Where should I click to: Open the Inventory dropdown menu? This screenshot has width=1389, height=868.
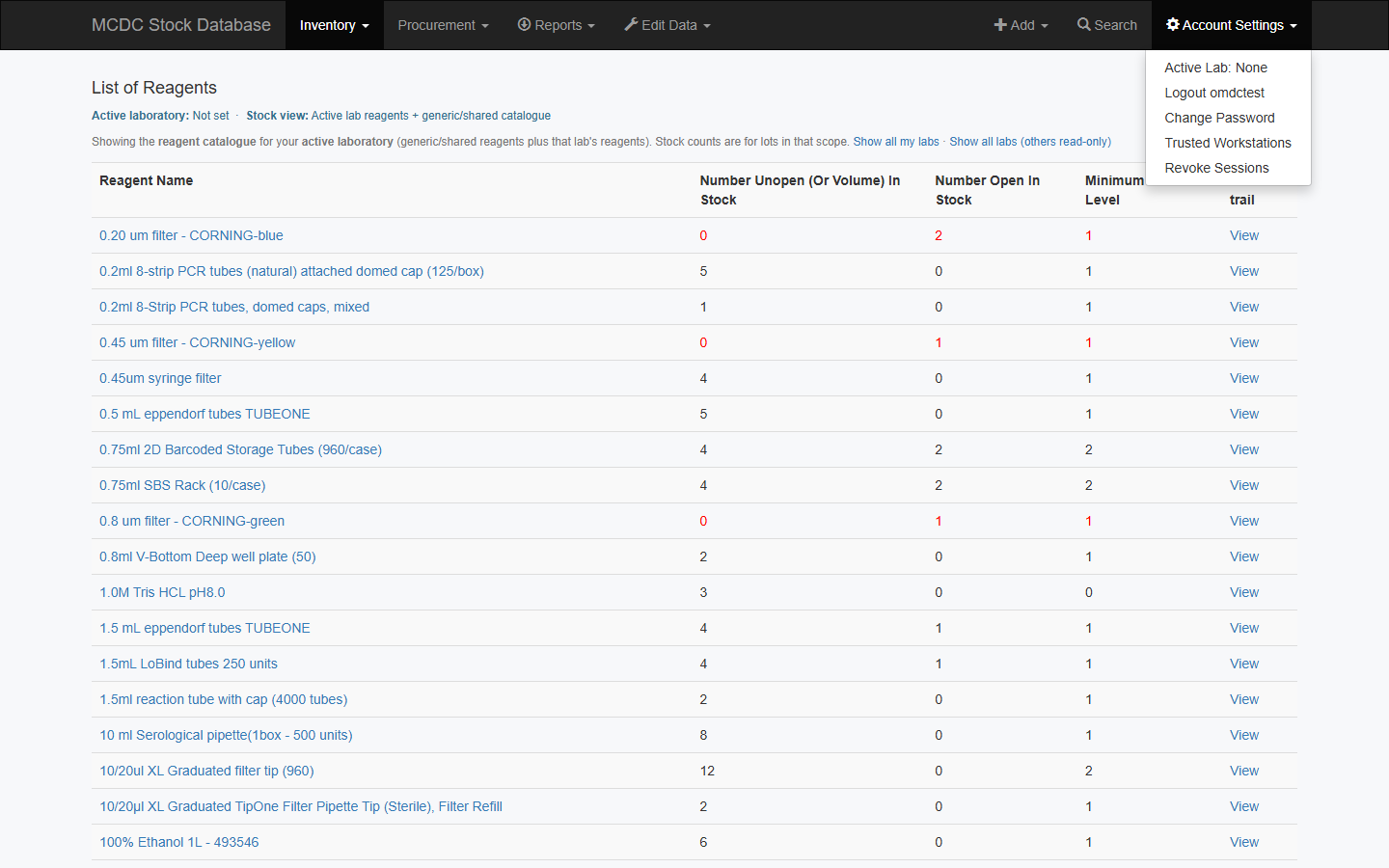tap(334, 25)
